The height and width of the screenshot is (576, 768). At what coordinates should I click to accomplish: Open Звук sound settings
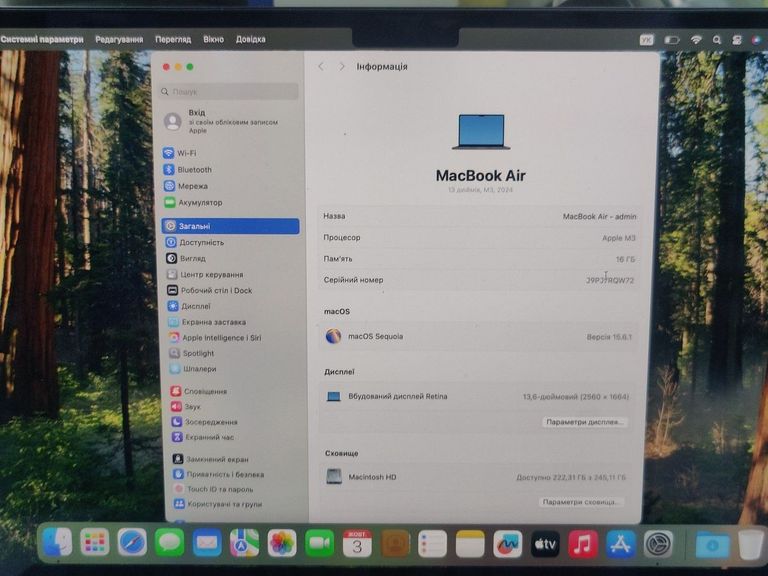coord(186,406)
